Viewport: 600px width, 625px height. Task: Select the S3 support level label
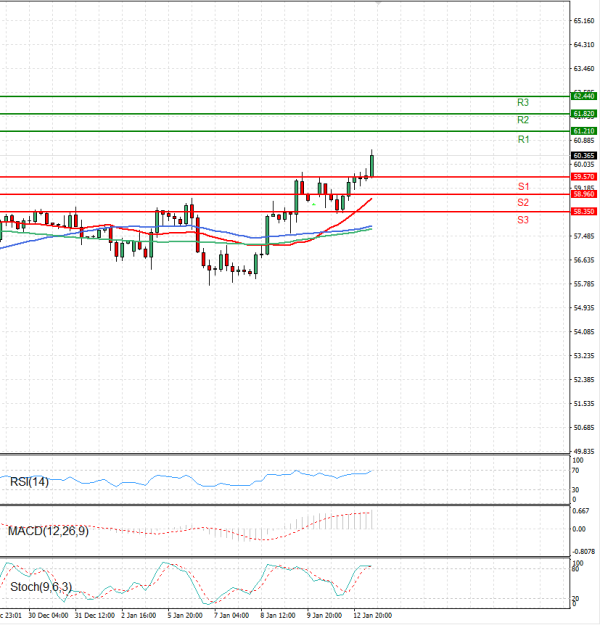coord(523,219)
